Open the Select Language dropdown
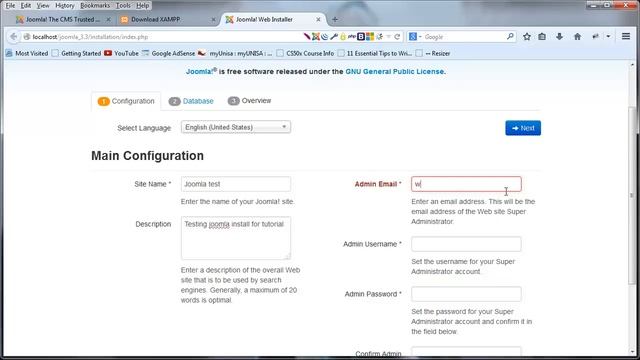Image resolution: width=640 pixels, height=360 pixels. tap(236, 127)
